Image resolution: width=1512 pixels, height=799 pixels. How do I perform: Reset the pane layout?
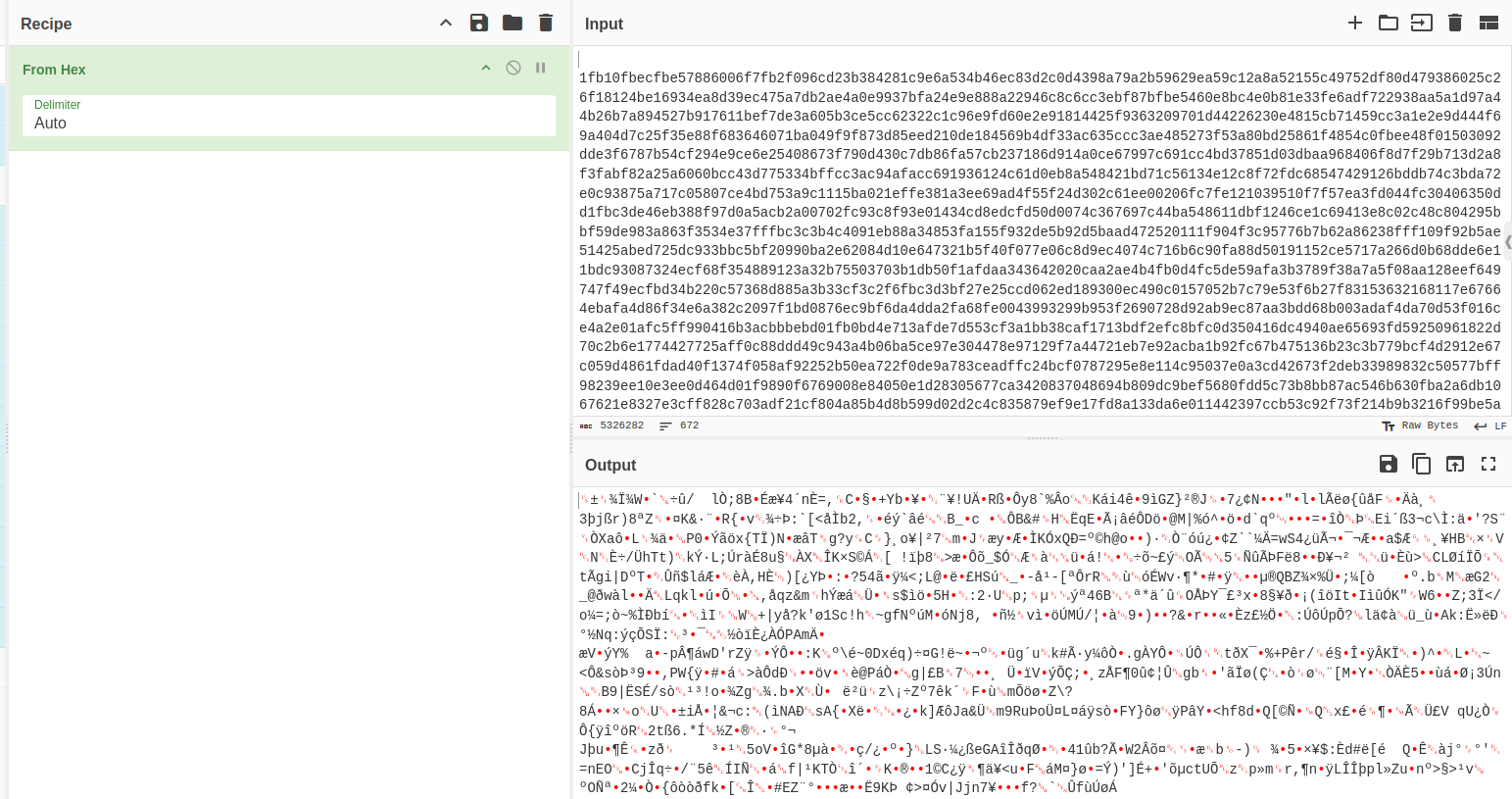click(1488, 23)
